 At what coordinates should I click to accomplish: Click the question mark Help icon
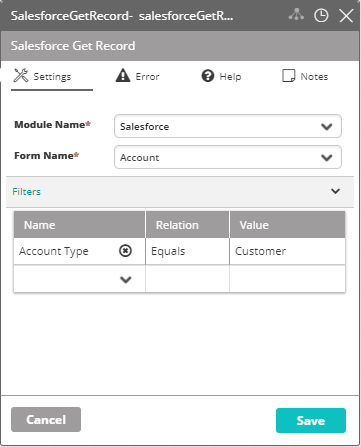pyautogui.click(x=208, y=76)
